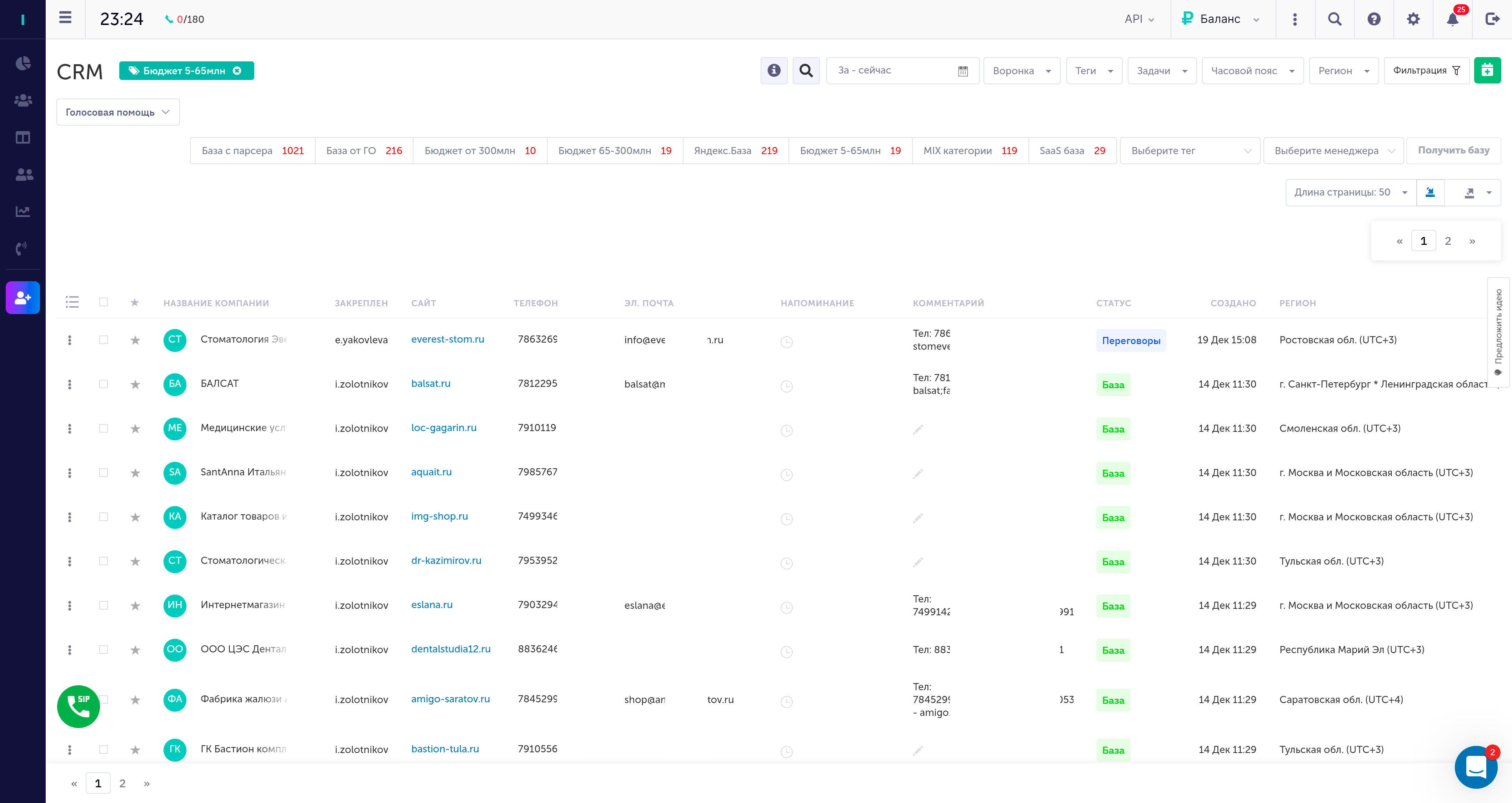This screenshot has height=803, width=1512.
Task: Click the Переговоры status badge
Action: [x=1131, y=340]
